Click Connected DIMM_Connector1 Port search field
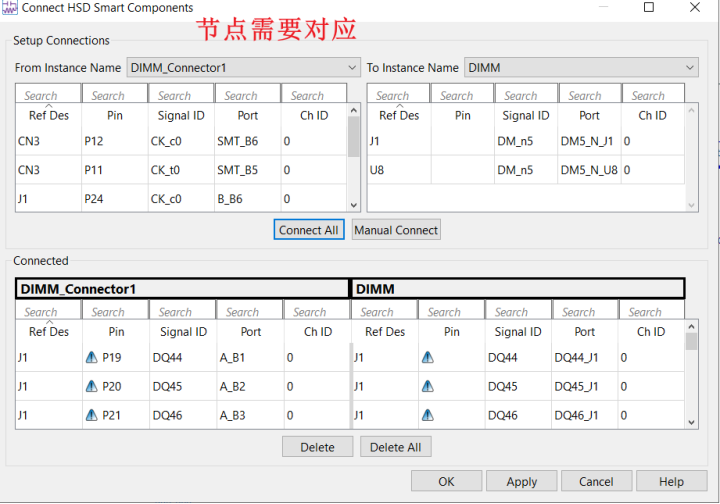Screen dimensions: 720x504 250,310
